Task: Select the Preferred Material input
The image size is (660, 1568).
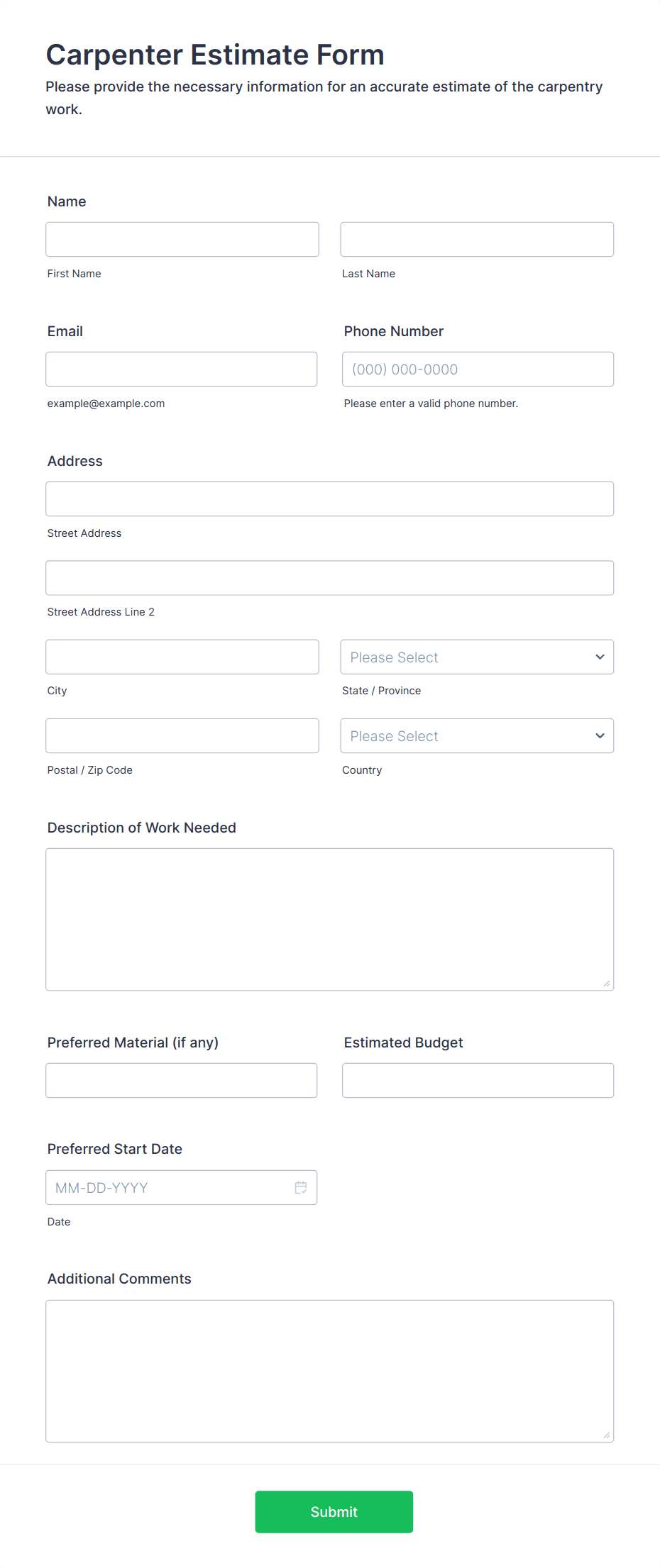Action: pyautogui.click(x=182, y=1080)
